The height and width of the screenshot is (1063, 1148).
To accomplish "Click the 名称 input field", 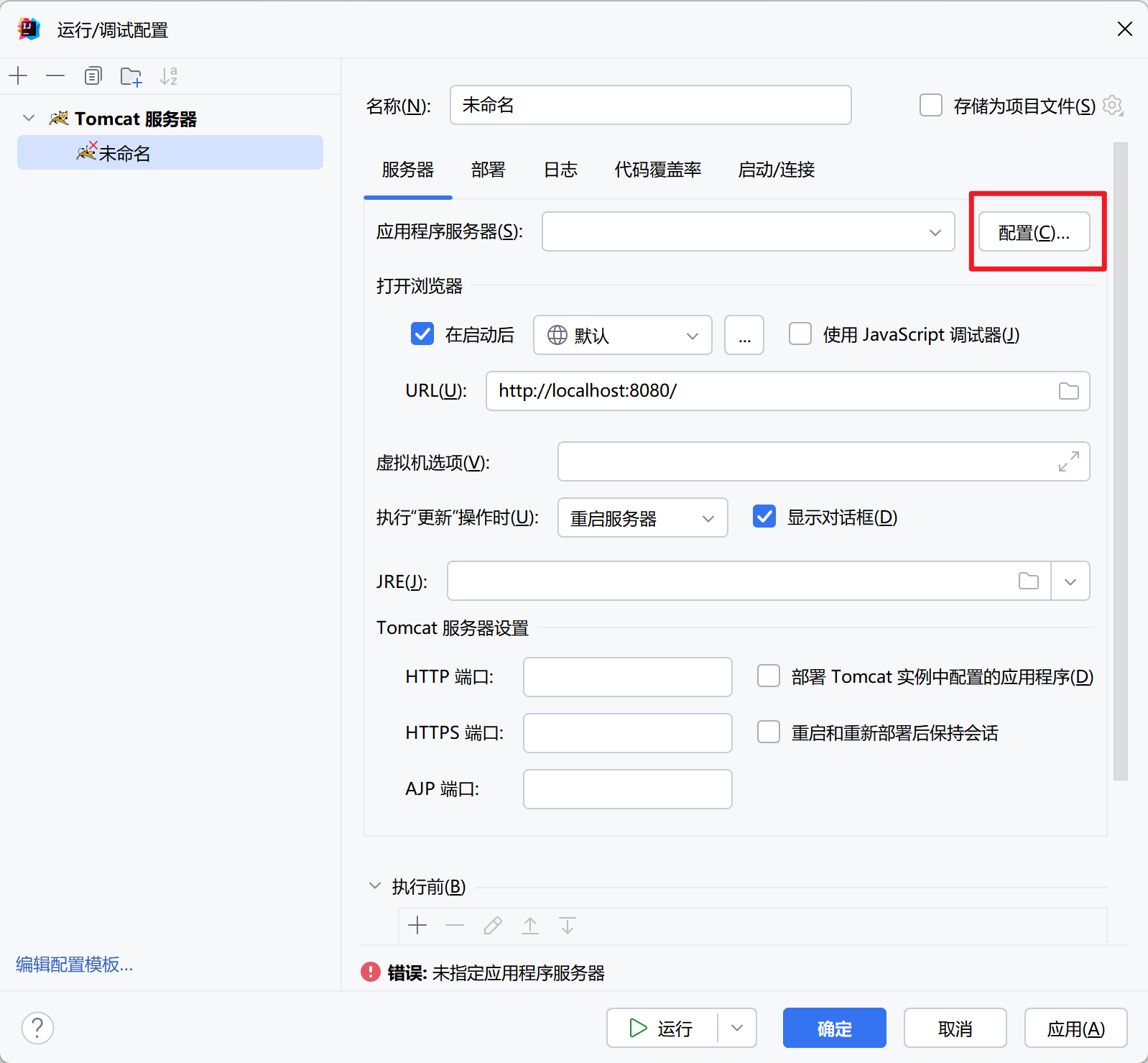I will click(651, 105).
